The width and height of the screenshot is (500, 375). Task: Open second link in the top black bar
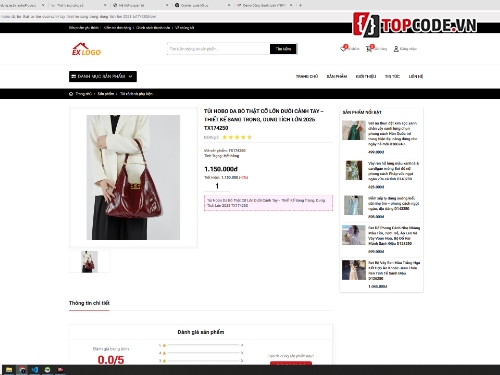click(x=118, y=28)
